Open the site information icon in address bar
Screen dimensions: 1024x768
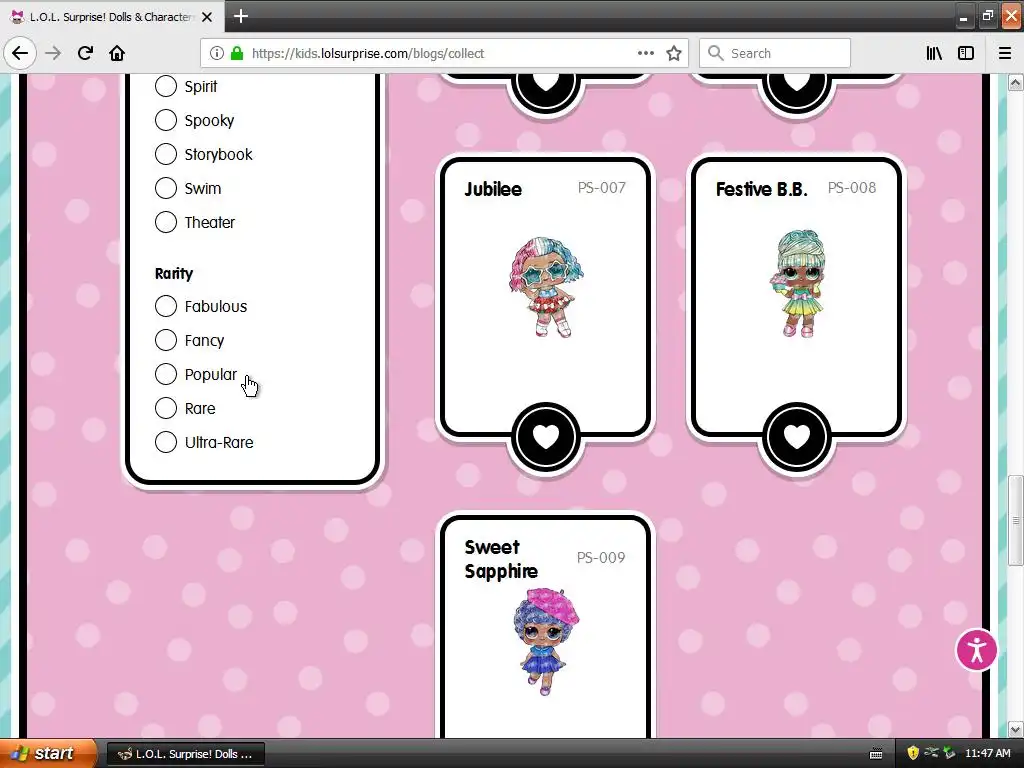pyautogui.click(x=216, y=54)
